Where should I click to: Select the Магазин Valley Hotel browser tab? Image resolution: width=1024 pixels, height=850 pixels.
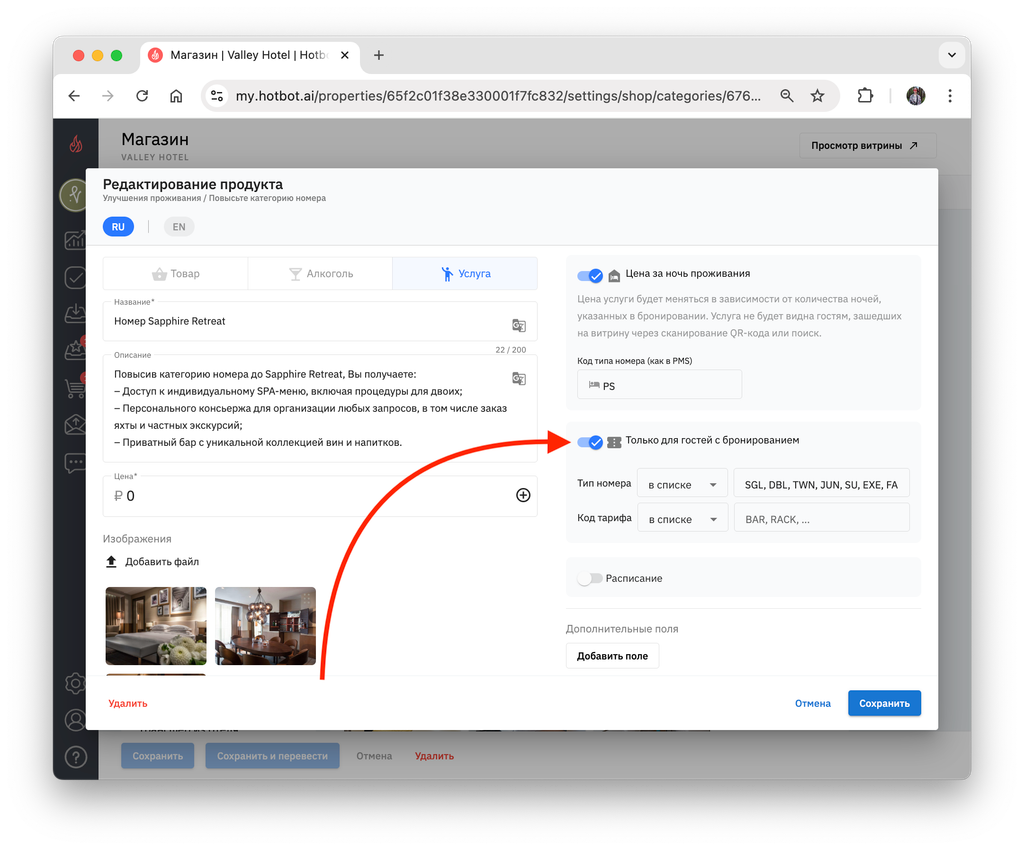coord(248,55)
